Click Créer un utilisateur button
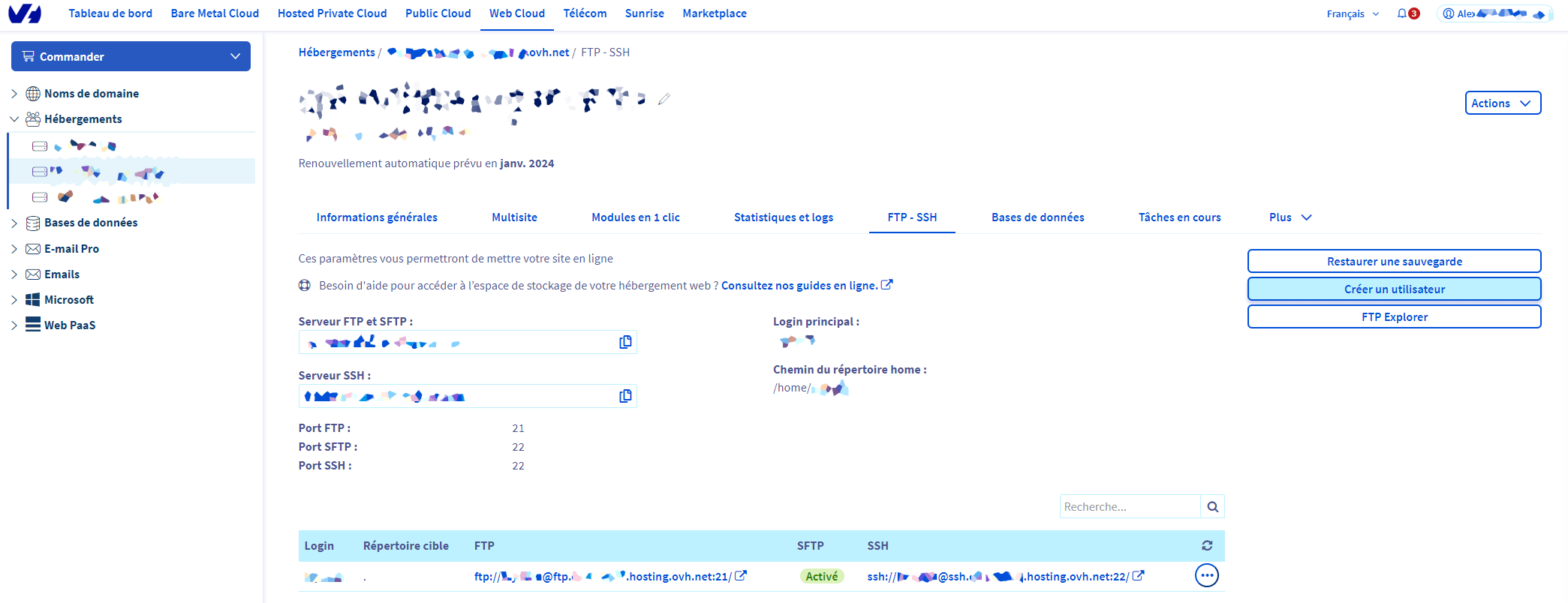1568x603 pixels. tap(1394, 289)
